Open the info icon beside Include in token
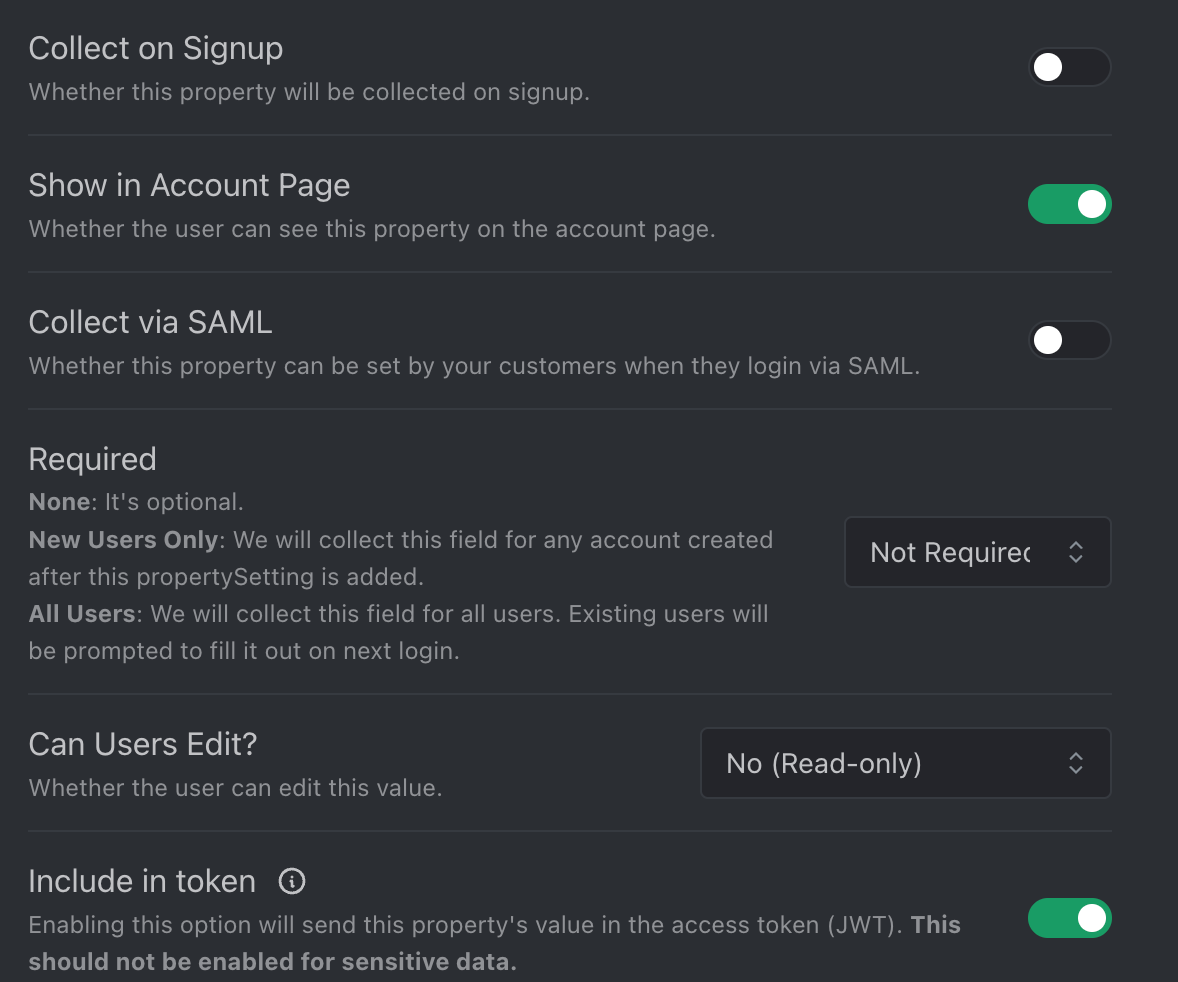Image resolution: width=1178 pixels, height=982 pixels. [291, 881]
